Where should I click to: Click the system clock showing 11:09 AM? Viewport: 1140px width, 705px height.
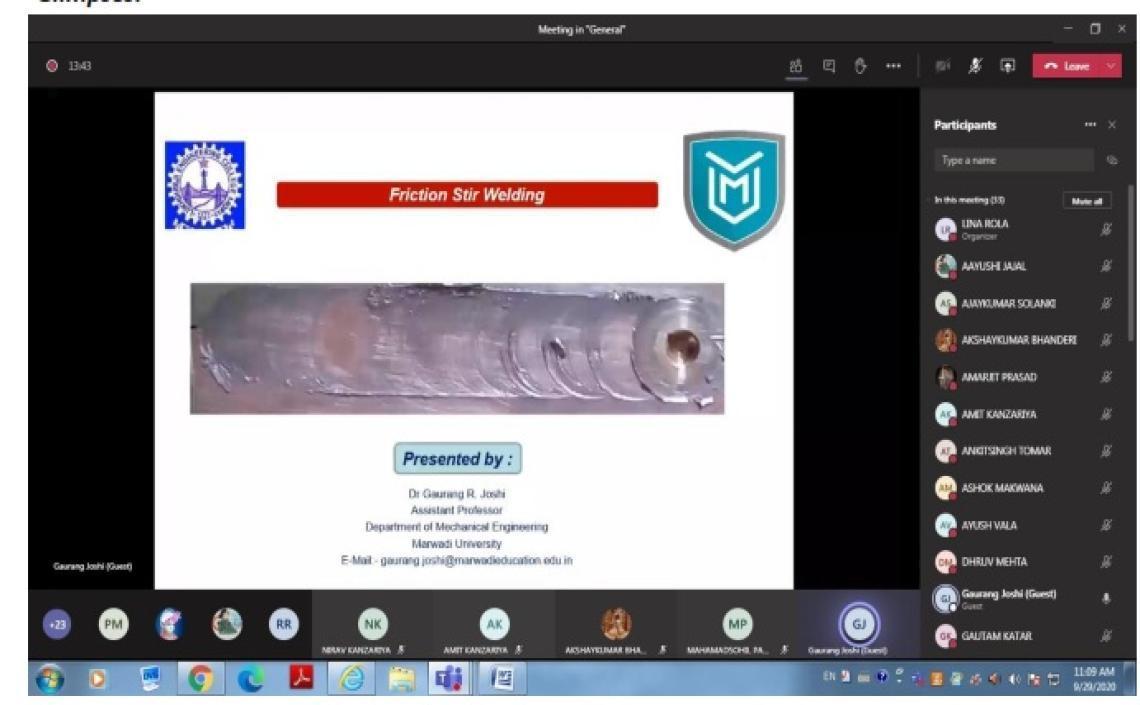(x=1094, y=679)
